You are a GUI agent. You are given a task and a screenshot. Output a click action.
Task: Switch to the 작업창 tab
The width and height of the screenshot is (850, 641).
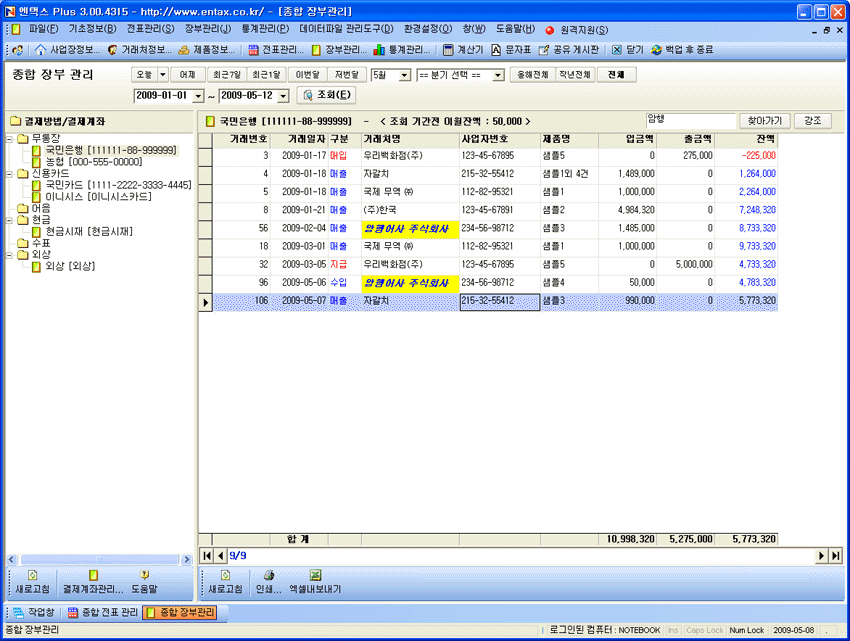click(34, 612)
